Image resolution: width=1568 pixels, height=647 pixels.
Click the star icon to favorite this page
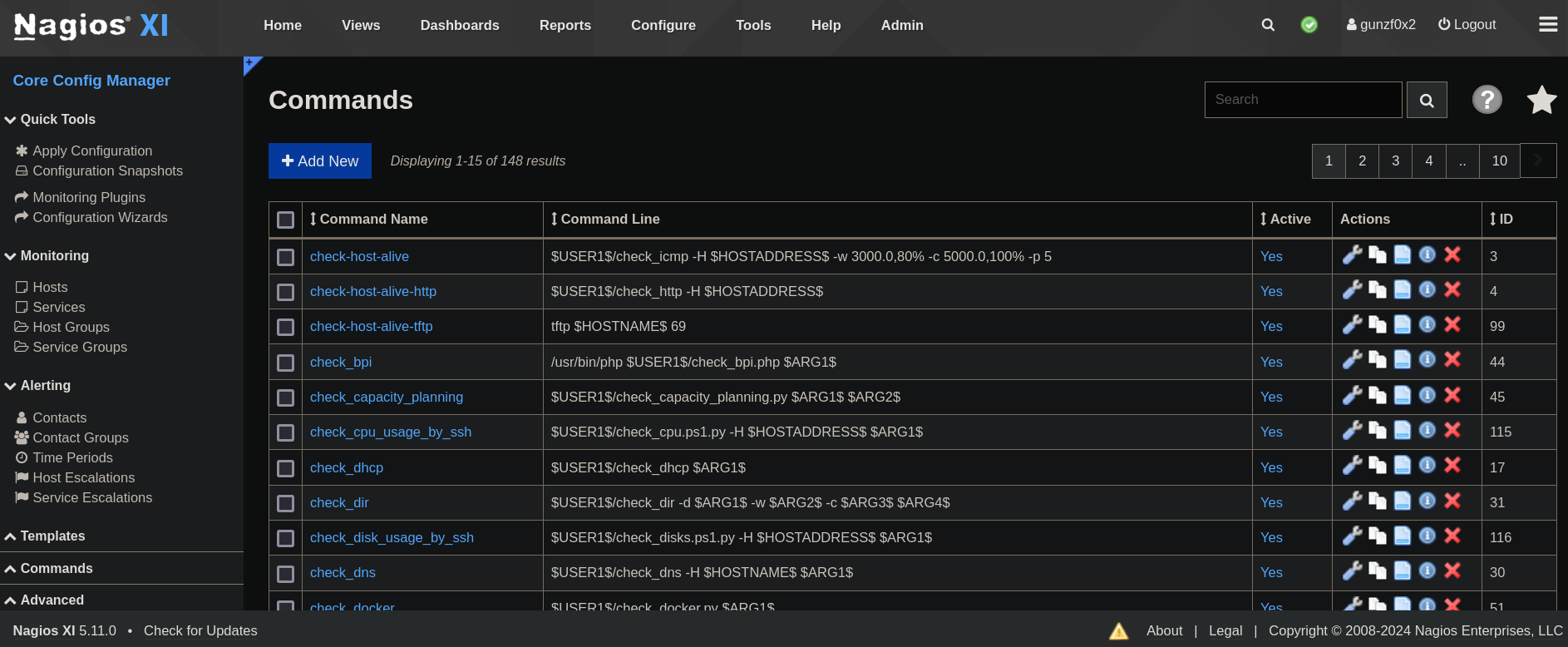point(1541,100)
